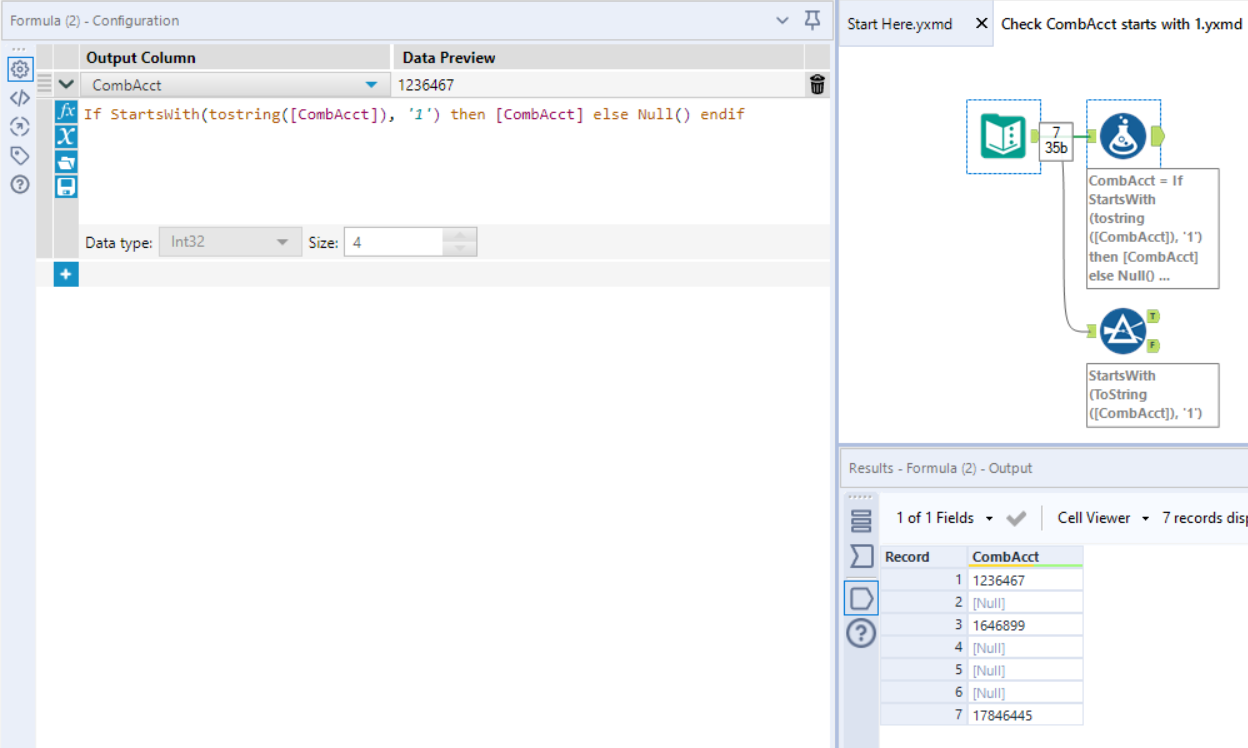Collapse the CombAcct expression chevron
Screen dimensions: 1248x748
click(66, 85)
